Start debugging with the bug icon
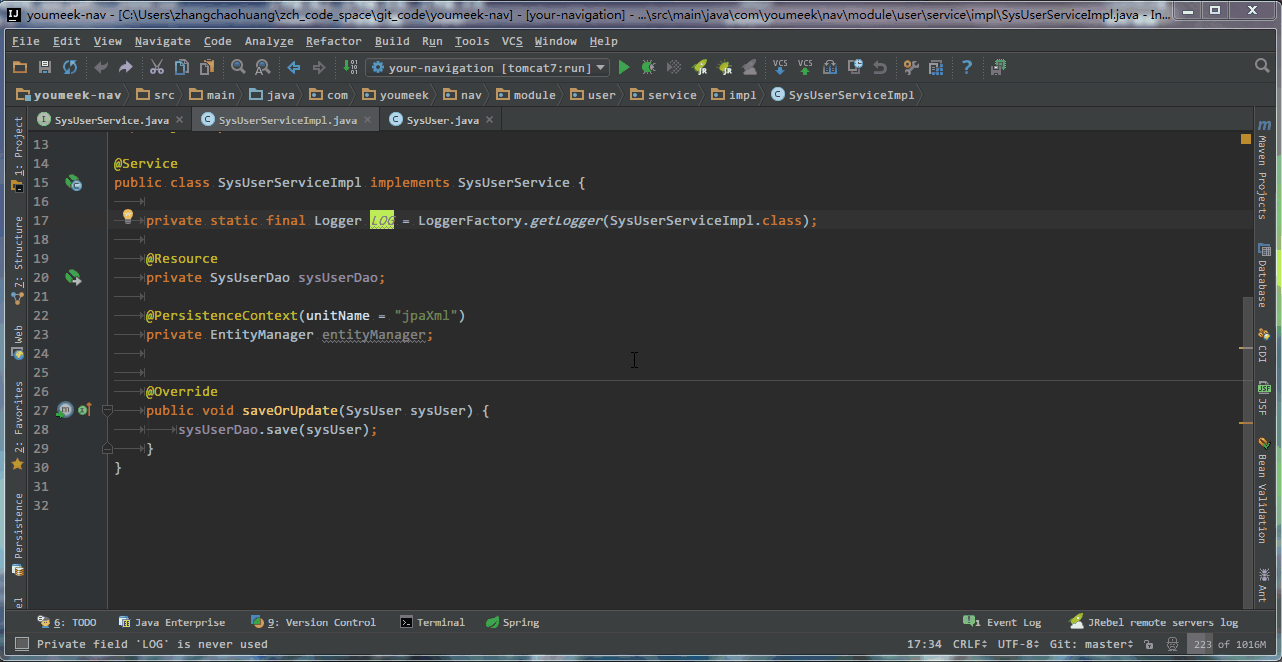Viewport: 1282px width, 662px height. [x=648, y=67]
